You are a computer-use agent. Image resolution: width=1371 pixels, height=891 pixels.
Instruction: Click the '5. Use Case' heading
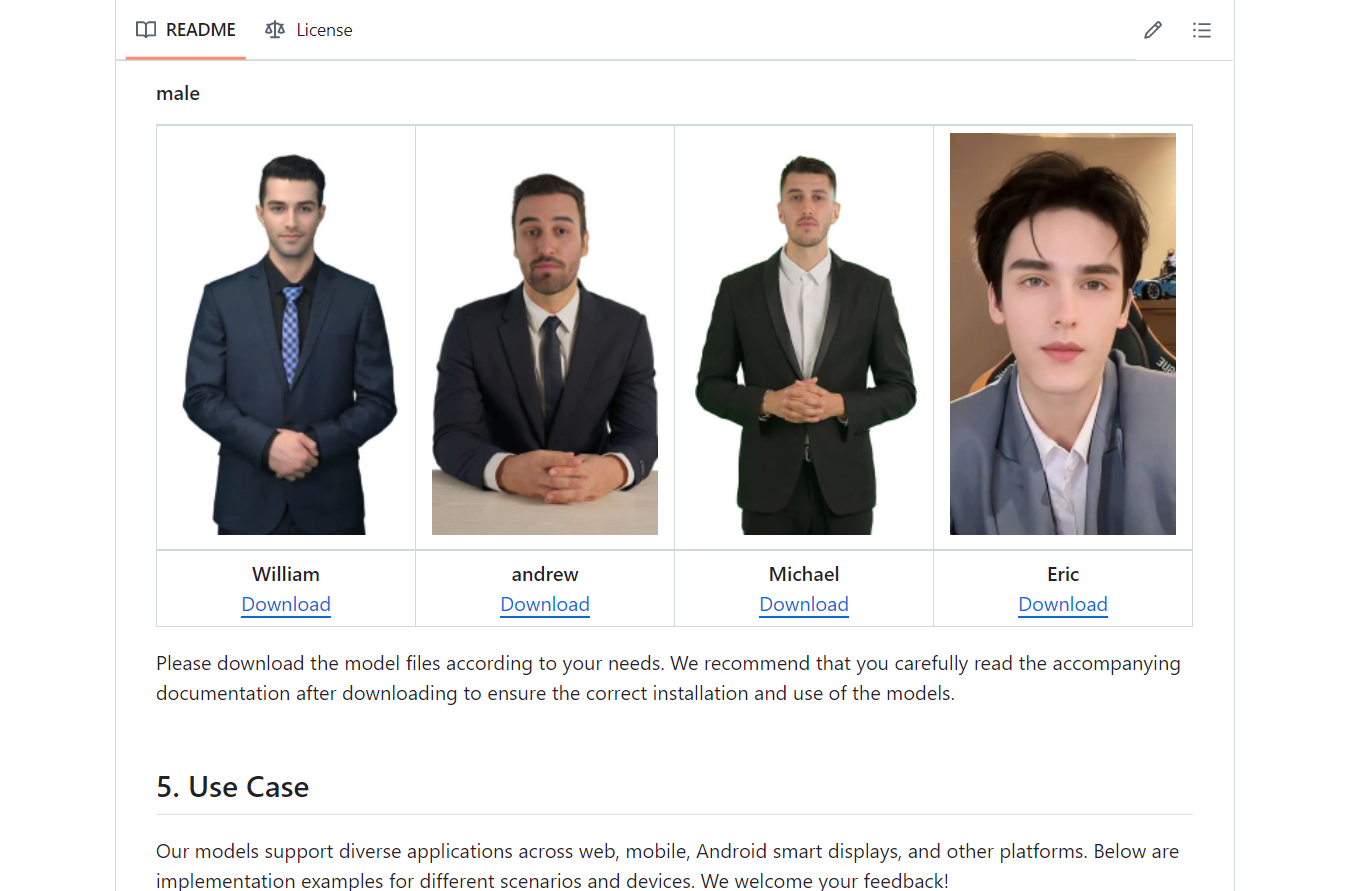232,787
